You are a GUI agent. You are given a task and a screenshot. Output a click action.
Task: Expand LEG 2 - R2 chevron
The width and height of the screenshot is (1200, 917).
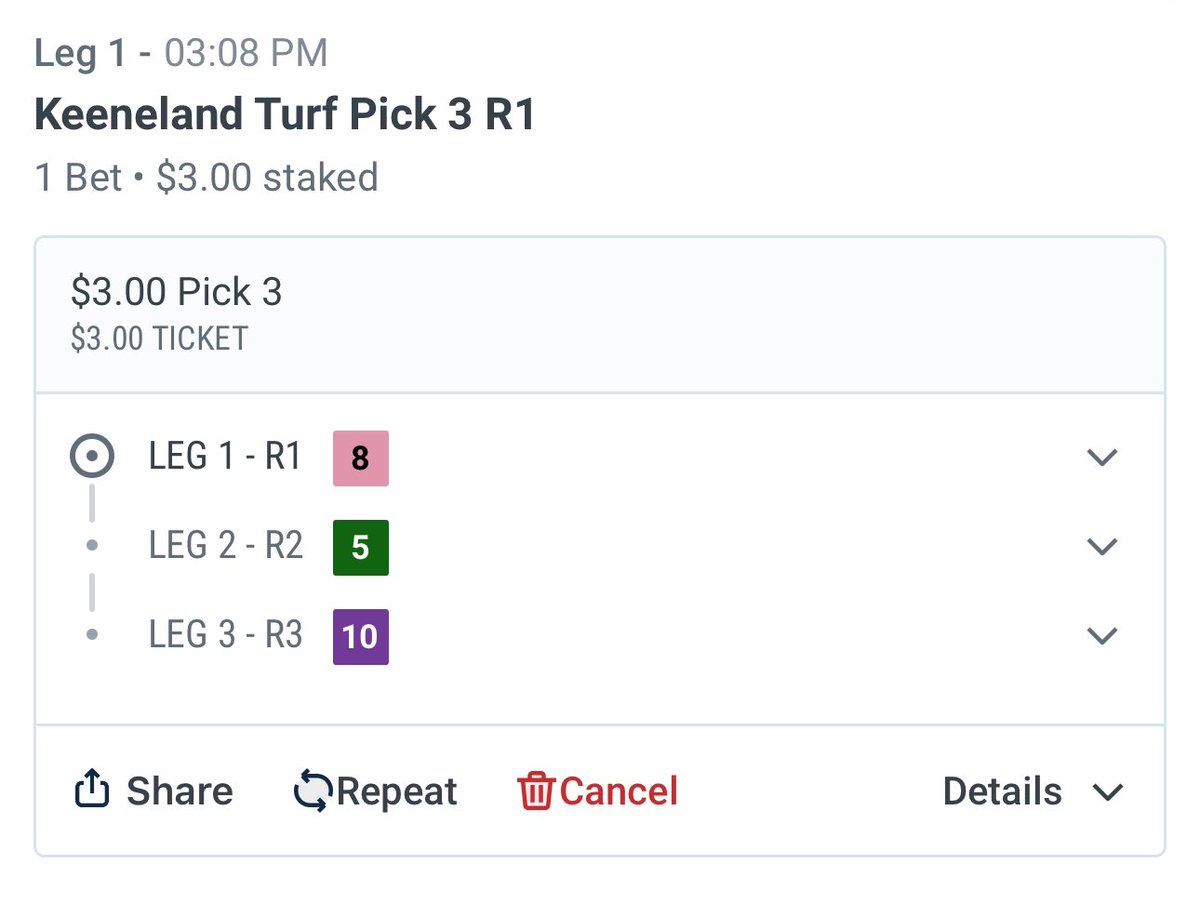click(1101, 547)
